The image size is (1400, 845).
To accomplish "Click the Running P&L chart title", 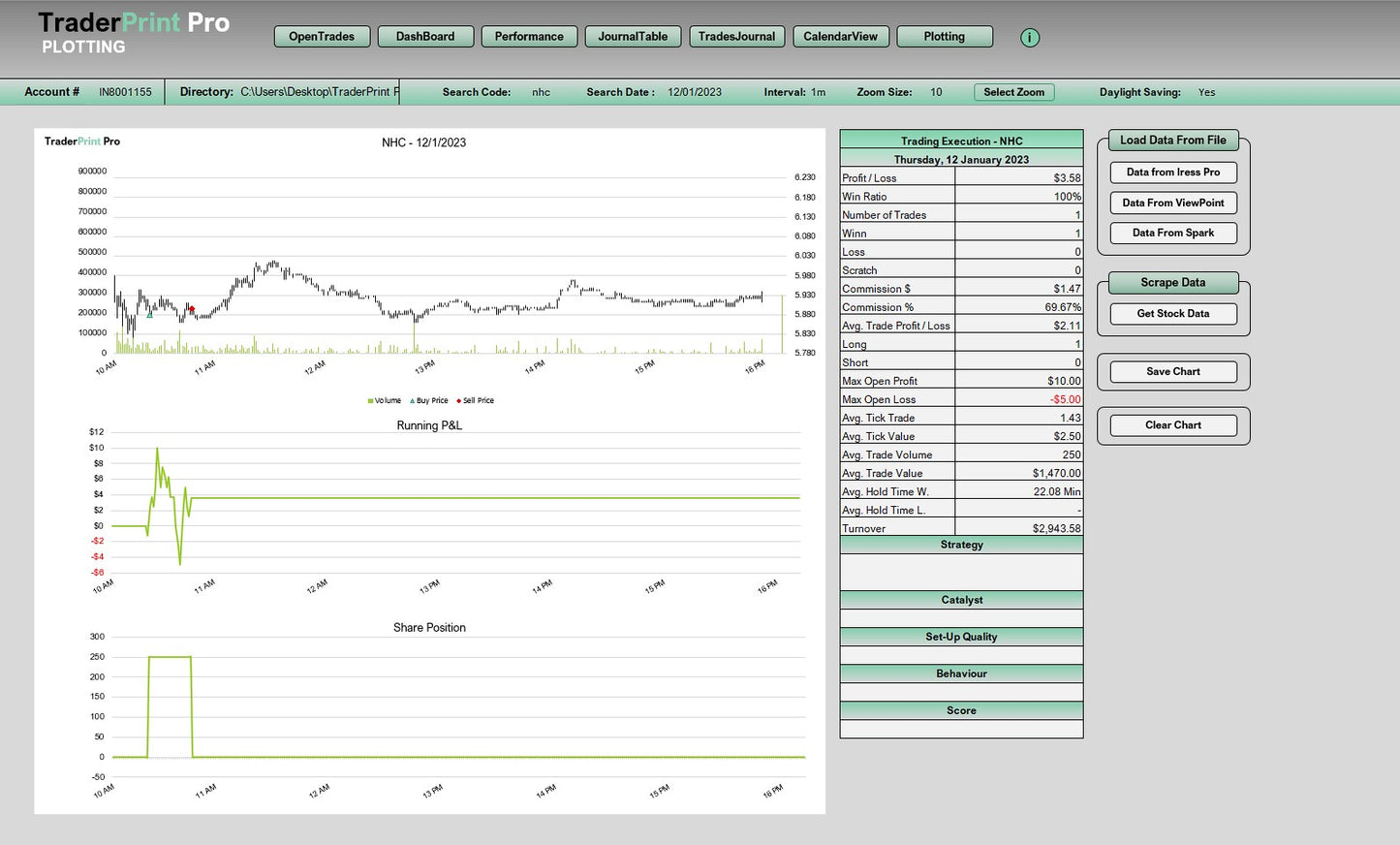I will pos(429,425).
